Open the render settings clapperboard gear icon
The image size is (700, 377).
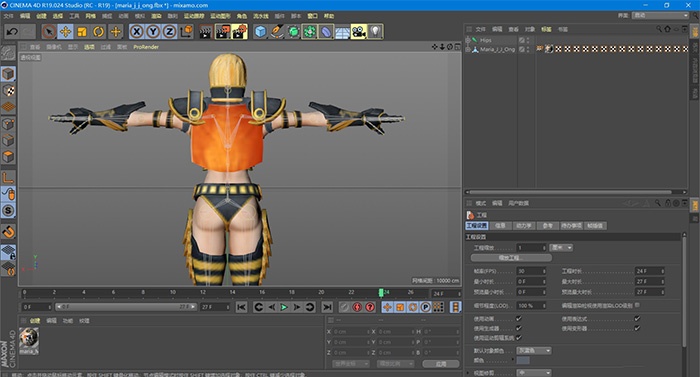click(239, 32)
